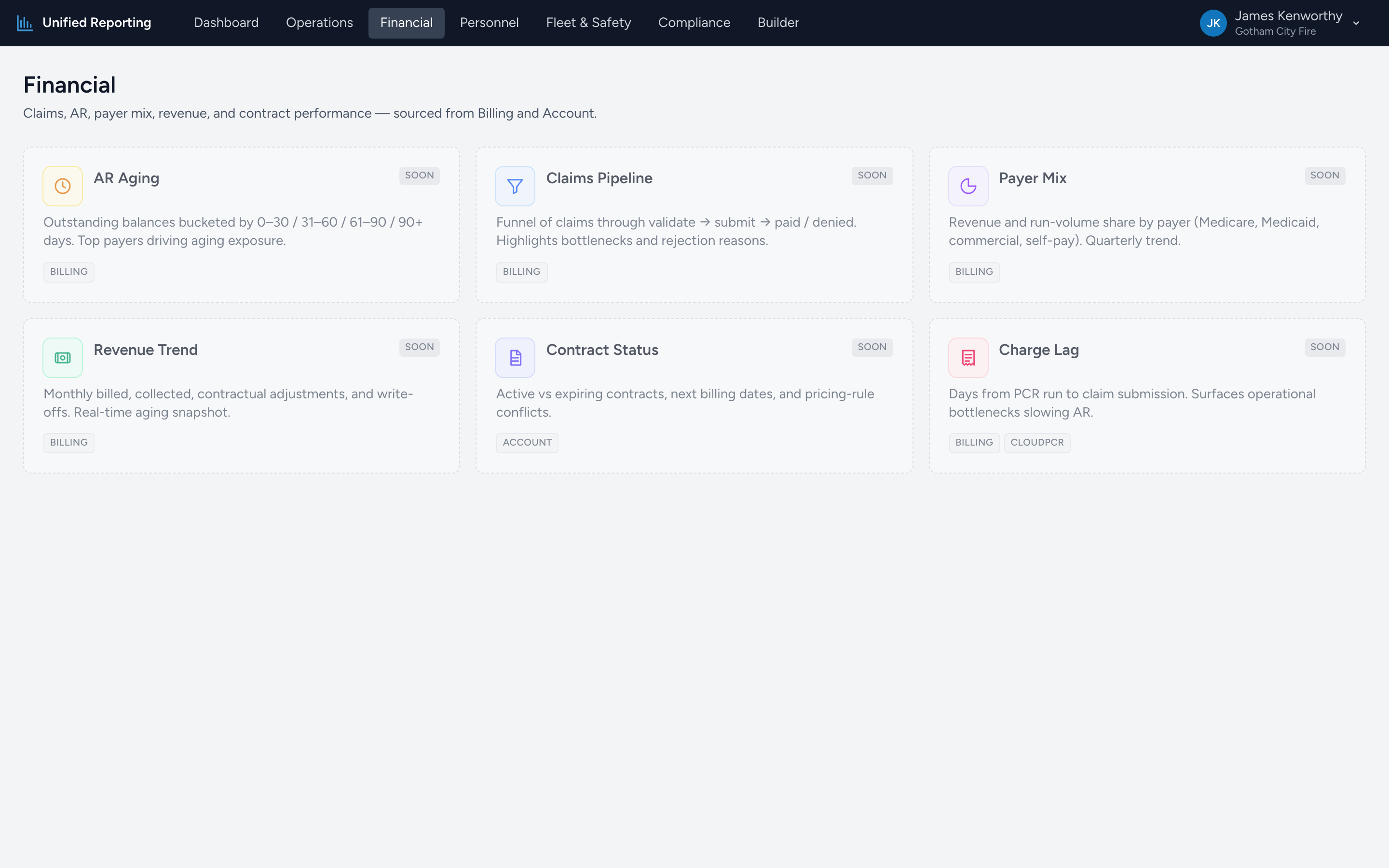The width and height of the screenshot is (1389, 868).
Task: Click the Unified Reporting bar-chart logo icon
Action: 25,23
